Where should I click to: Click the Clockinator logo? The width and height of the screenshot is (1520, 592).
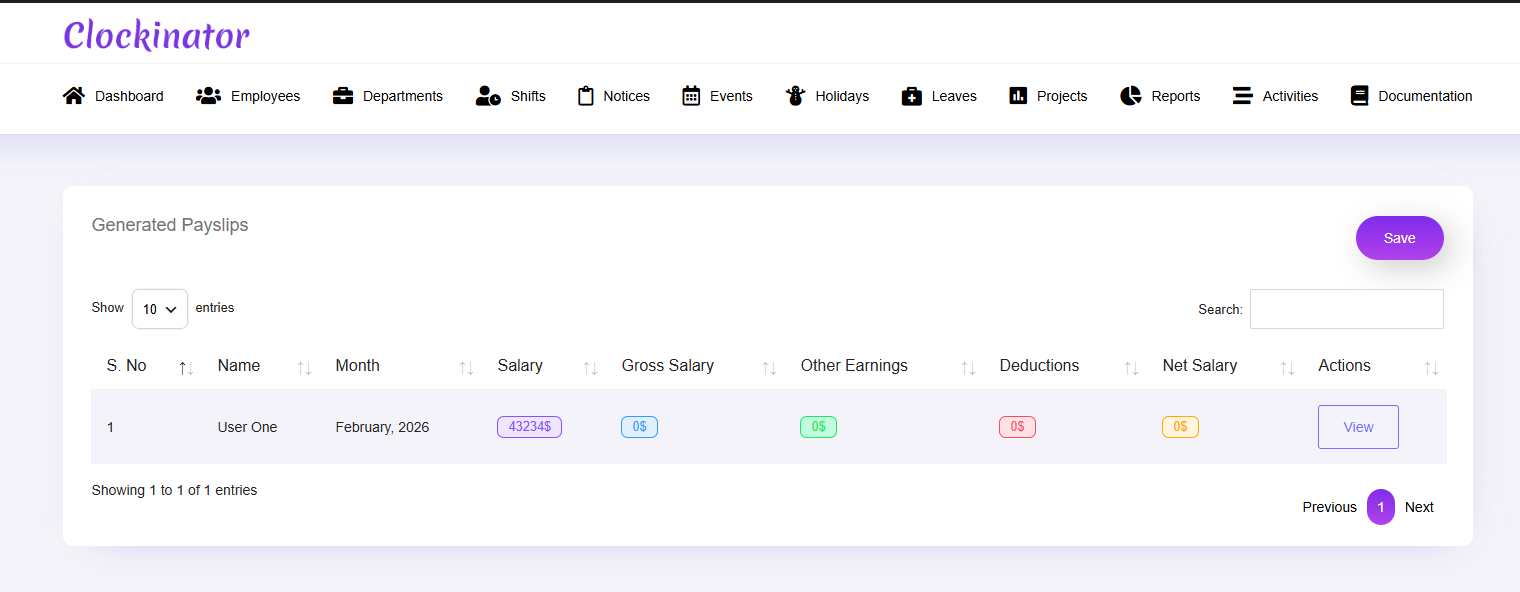[x=157, y=35]
